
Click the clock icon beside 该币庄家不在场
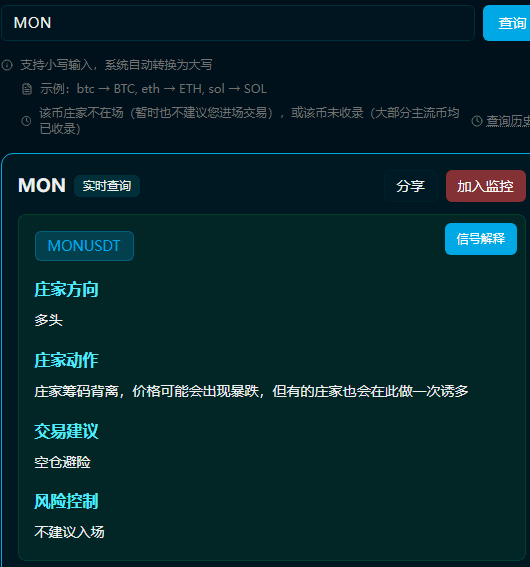tap(26, 121)
